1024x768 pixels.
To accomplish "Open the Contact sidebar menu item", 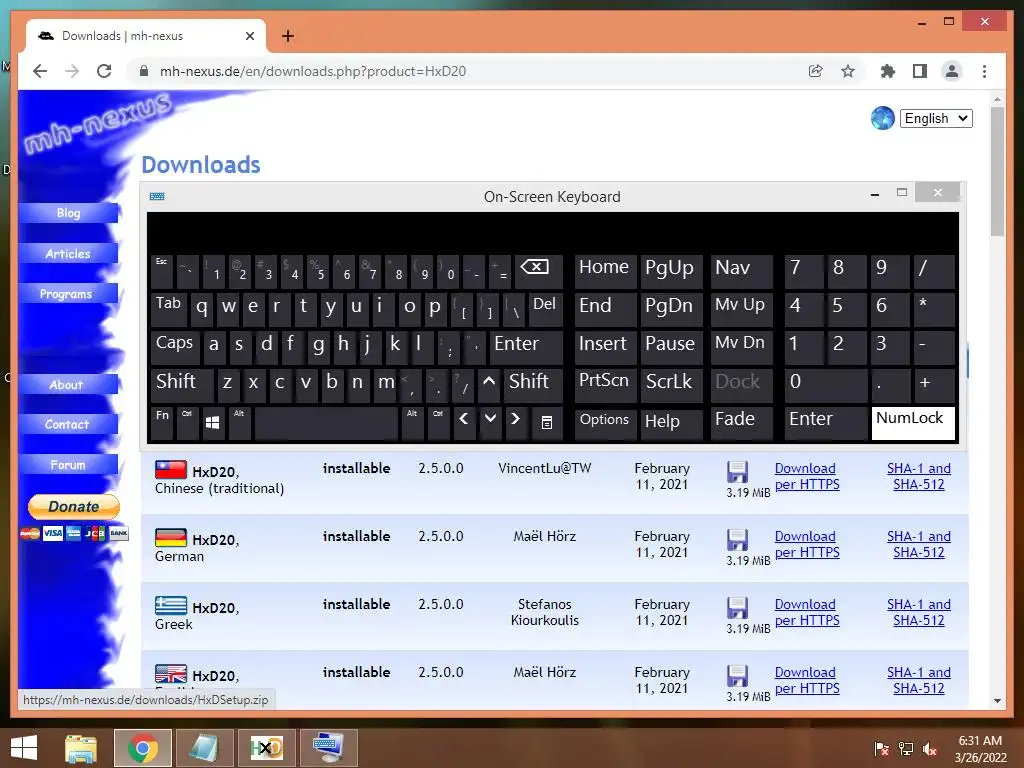I will click(69, 424).
